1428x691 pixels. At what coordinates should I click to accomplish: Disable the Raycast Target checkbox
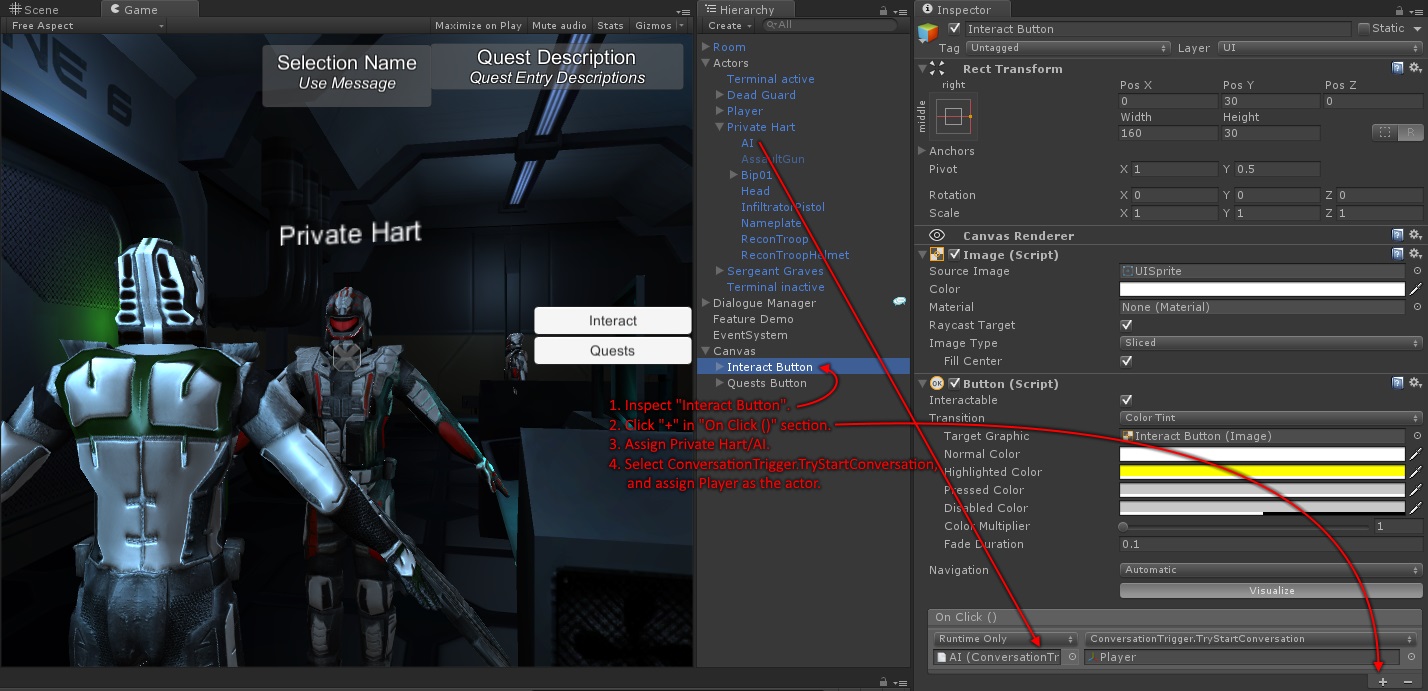click(1127, 325)
